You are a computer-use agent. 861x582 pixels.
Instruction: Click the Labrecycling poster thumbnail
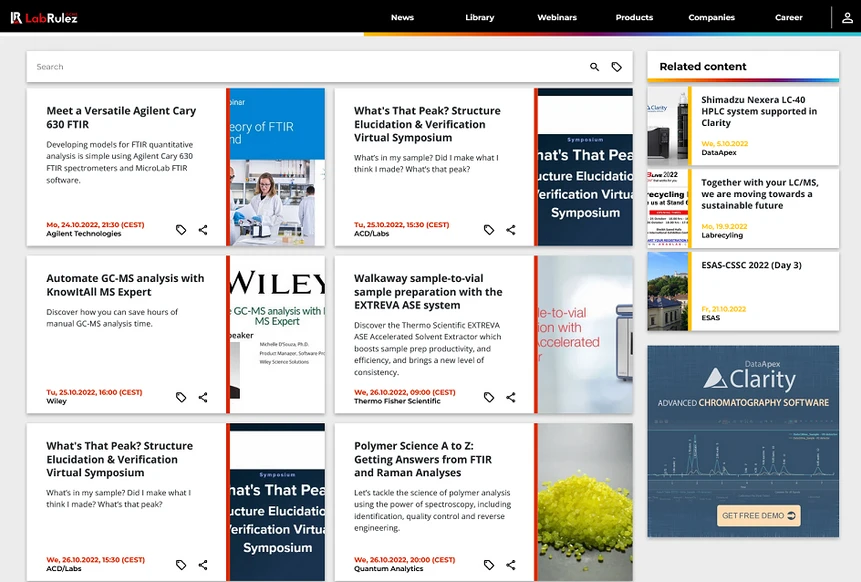(667, 209)
